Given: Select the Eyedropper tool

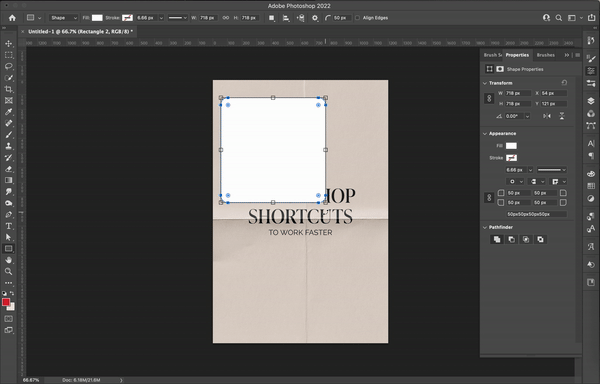Looking at the screenshot, I should (x=8, y=112).
